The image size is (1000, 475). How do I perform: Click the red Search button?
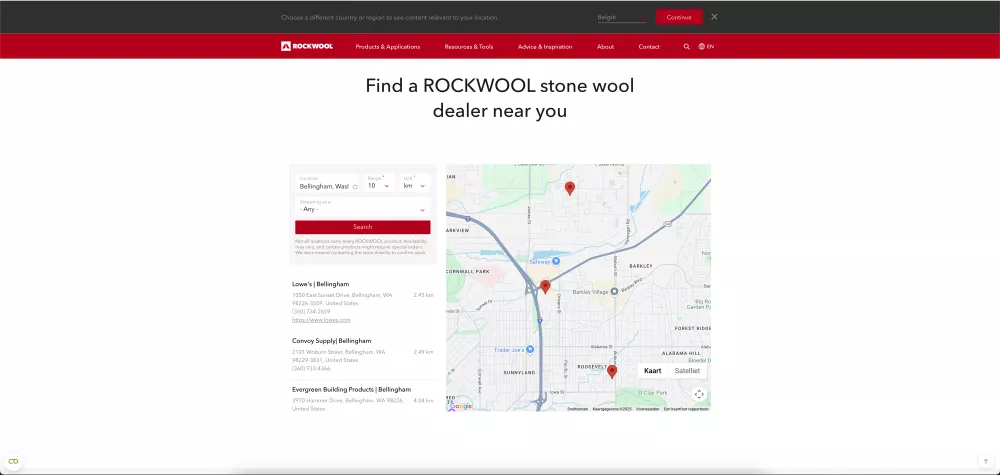tap(362, 227)
